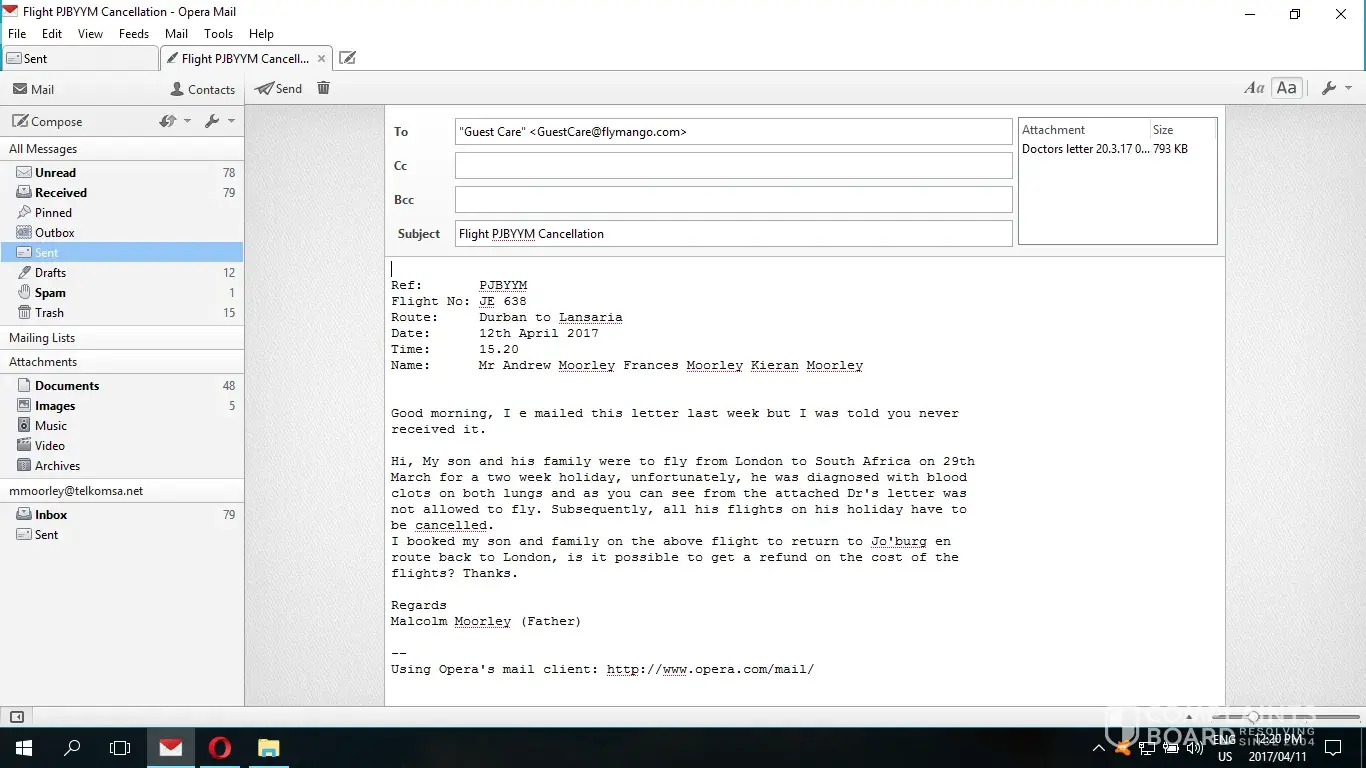Screen dimensions: 1366x768
Task: Toggle the plain text Aa formatting button
Action: coord(1287,88)
